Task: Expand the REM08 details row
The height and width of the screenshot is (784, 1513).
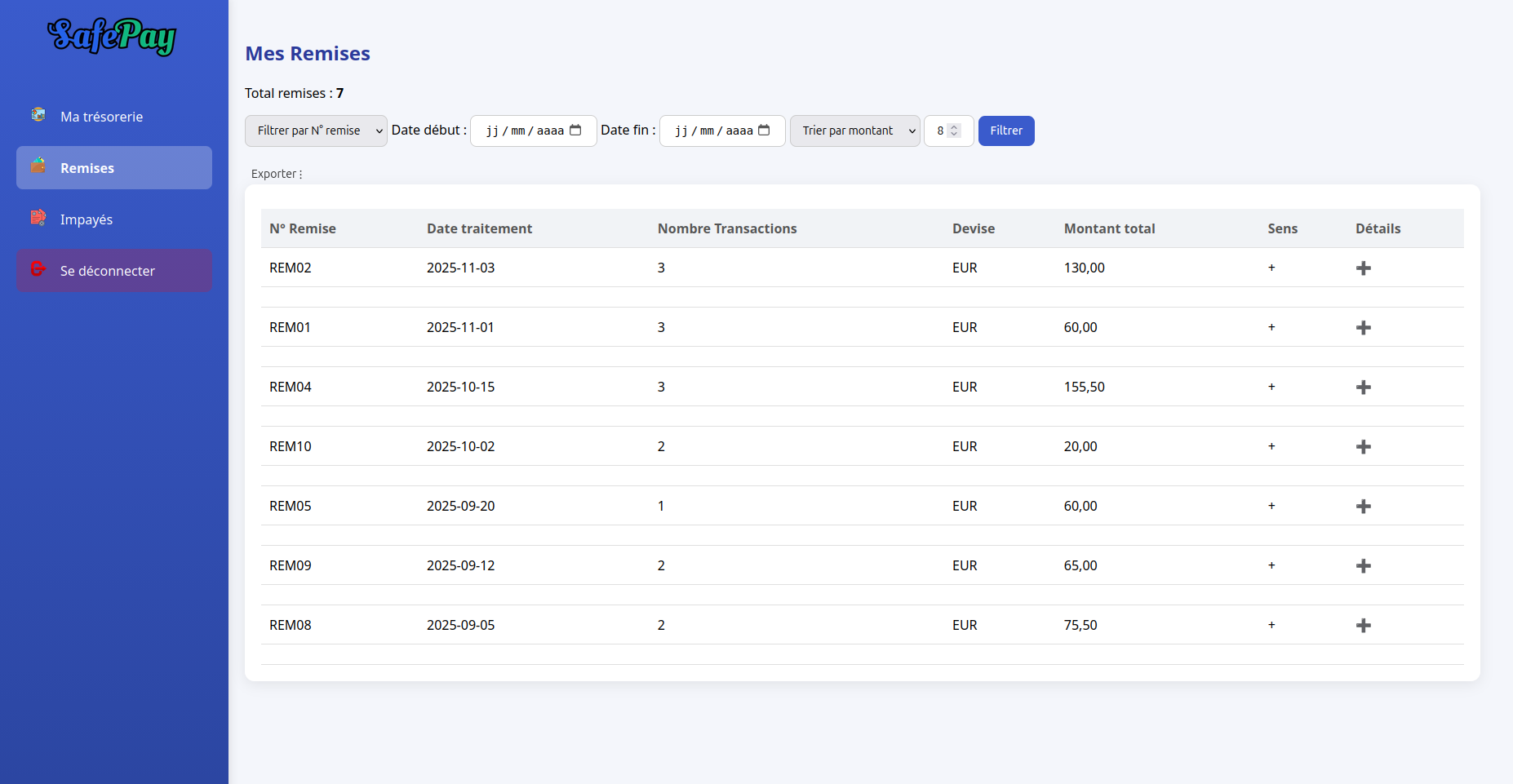Action: point(1363,626)
